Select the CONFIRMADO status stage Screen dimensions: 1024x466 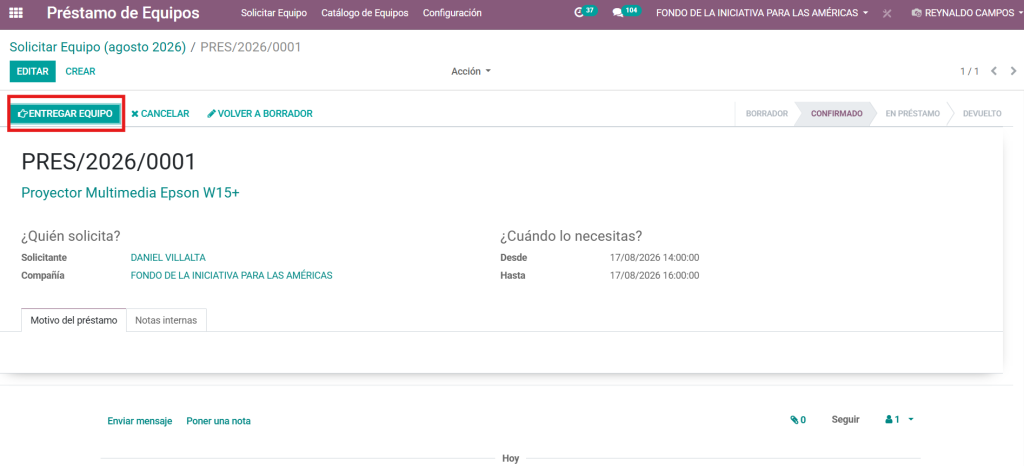pos(837,114)
